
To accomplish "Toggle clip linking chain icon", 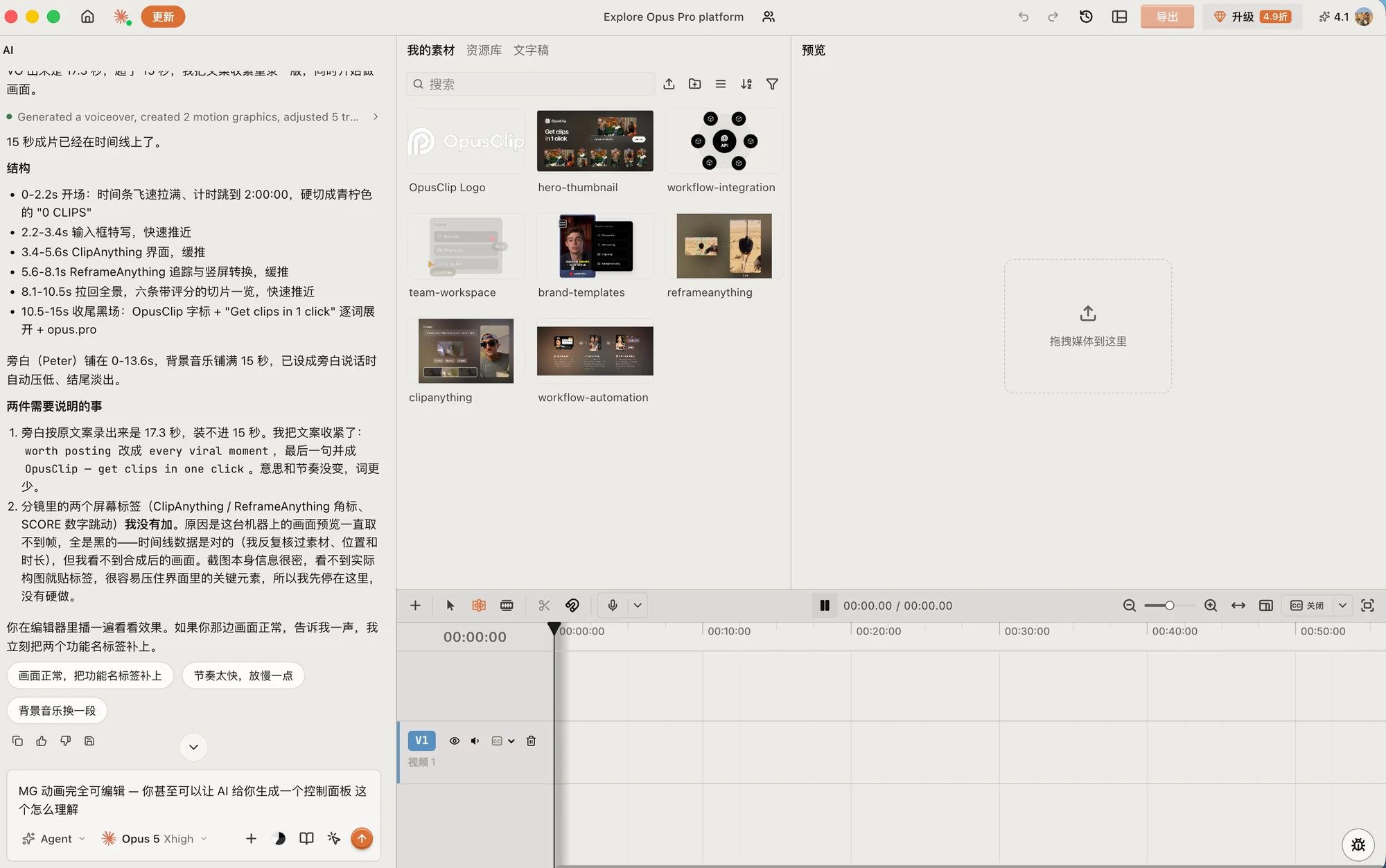I will click(572, 605).
